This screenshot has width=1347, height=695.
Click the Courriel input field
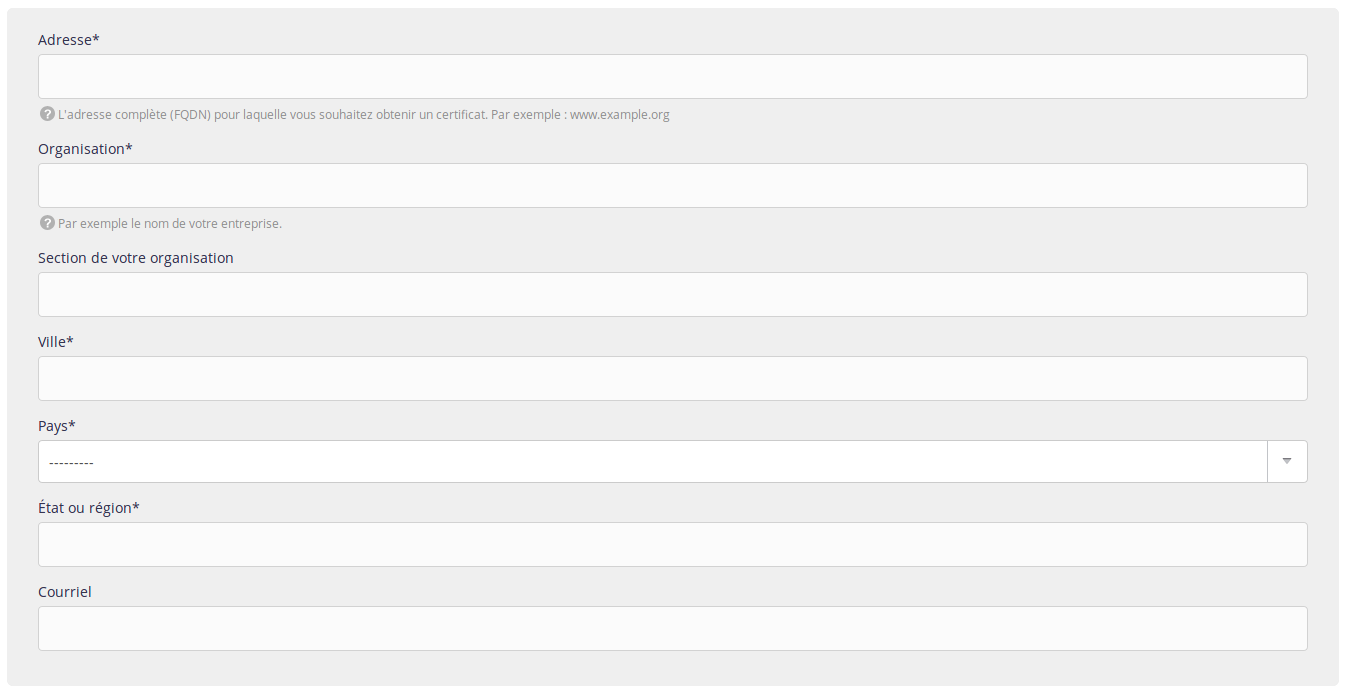pos(673,628)
